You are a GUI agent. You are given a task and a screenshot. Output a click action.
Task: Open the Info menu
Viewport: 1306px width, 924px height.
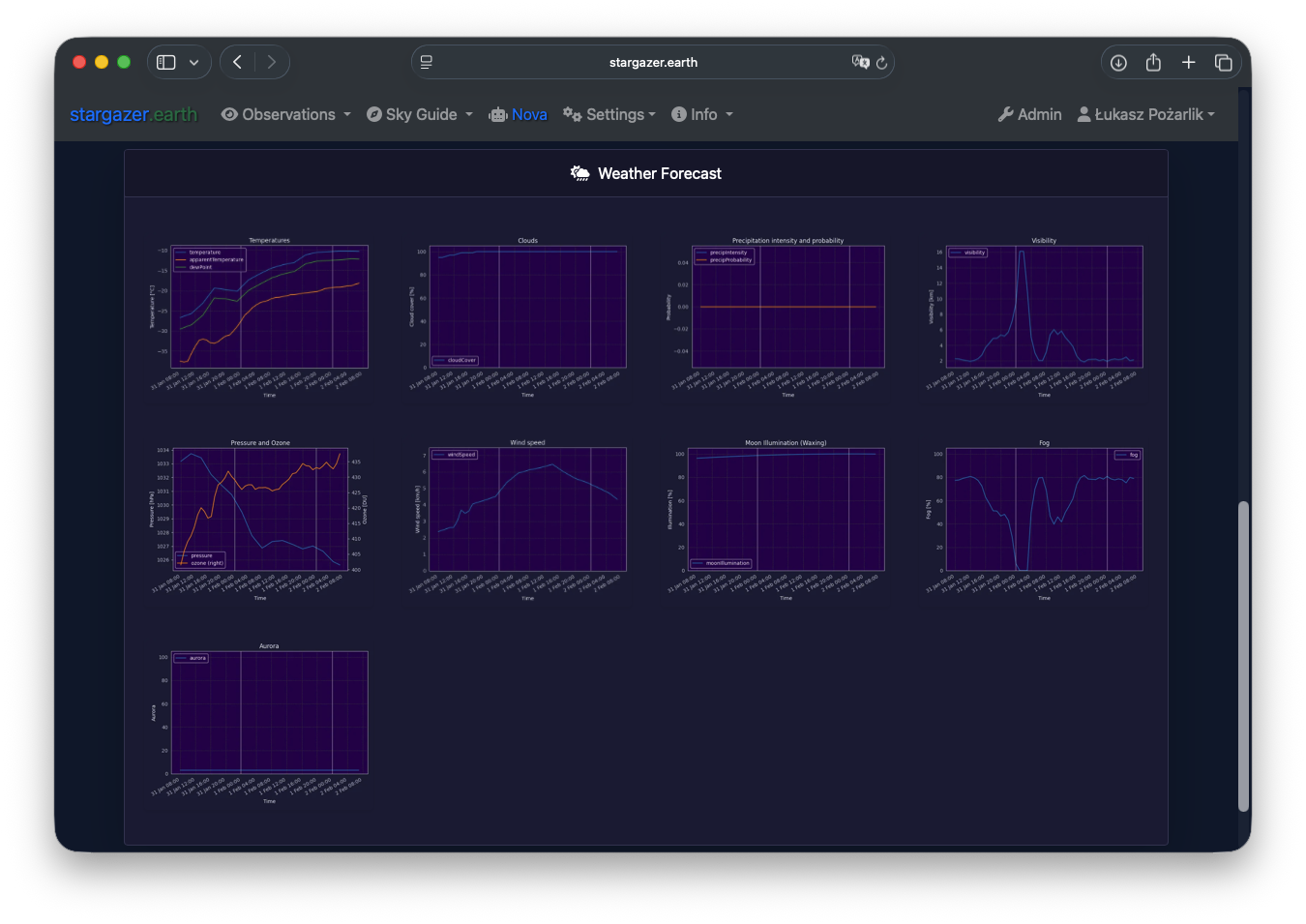702,114
